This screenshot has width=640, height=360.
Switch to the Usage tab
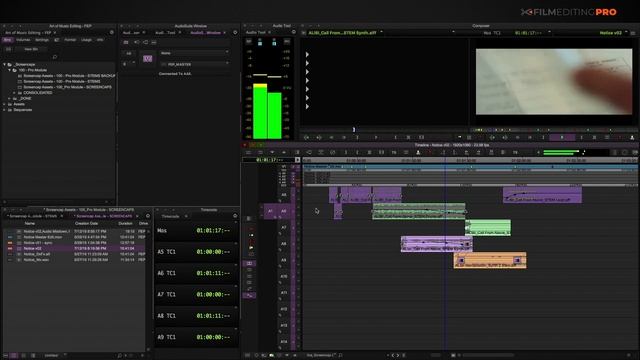86,40
